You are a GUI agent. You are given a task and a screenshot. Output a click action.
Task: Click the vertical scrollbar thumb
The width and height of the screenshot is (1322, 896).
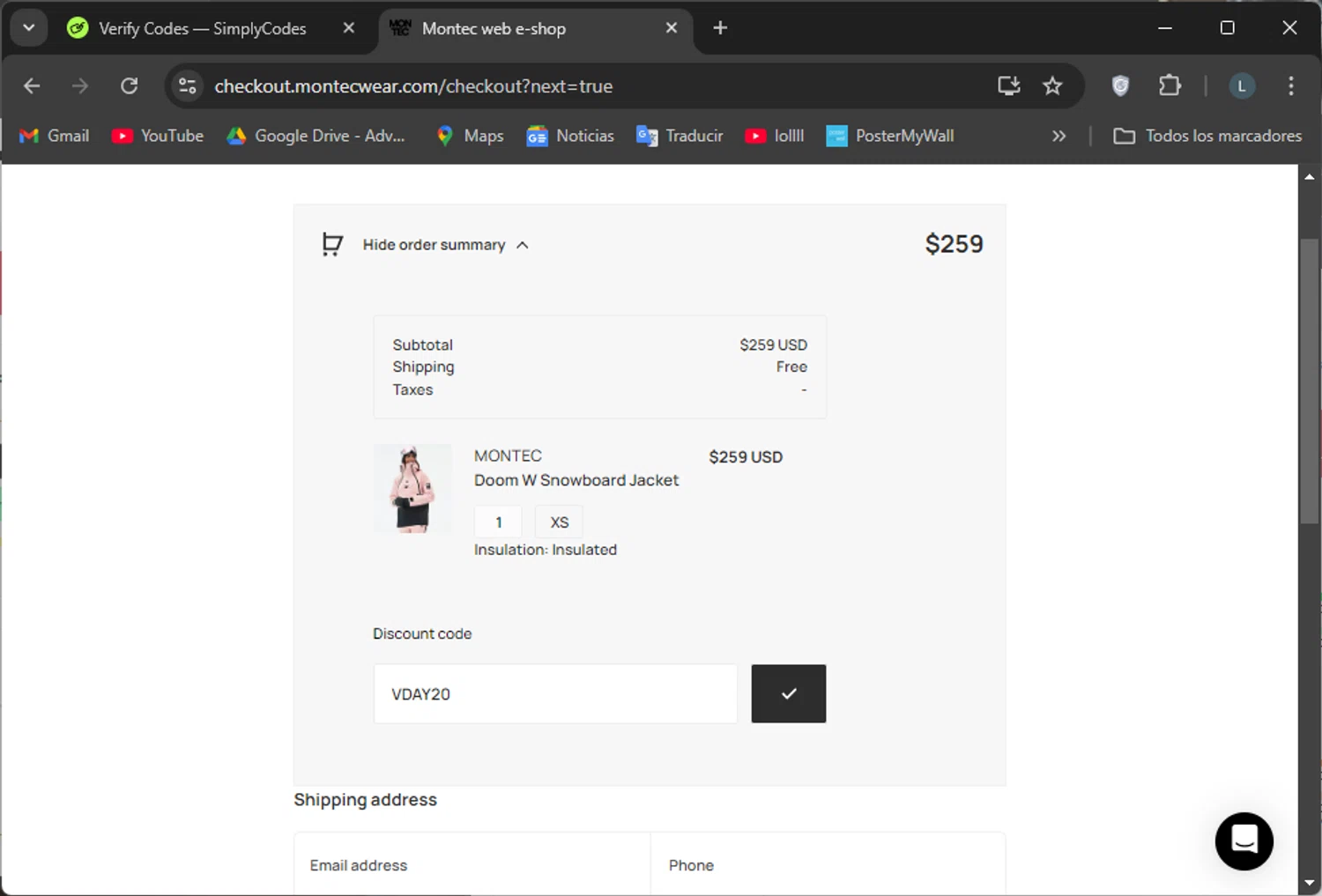coord(1310,381)
